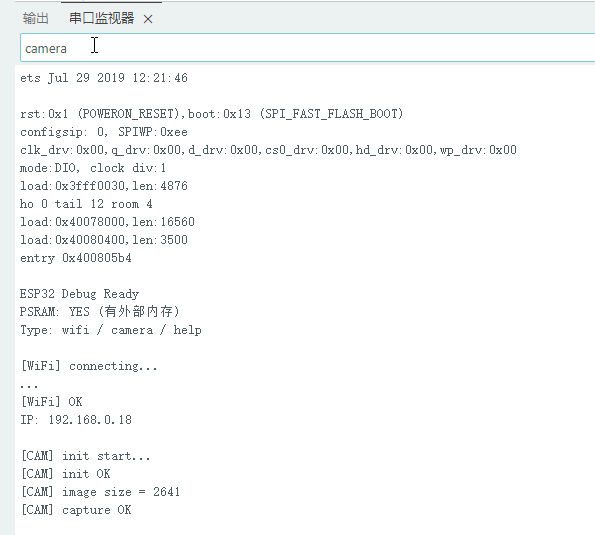Click the 'configsip: 0, SPIWP:0xee' line

104,132
